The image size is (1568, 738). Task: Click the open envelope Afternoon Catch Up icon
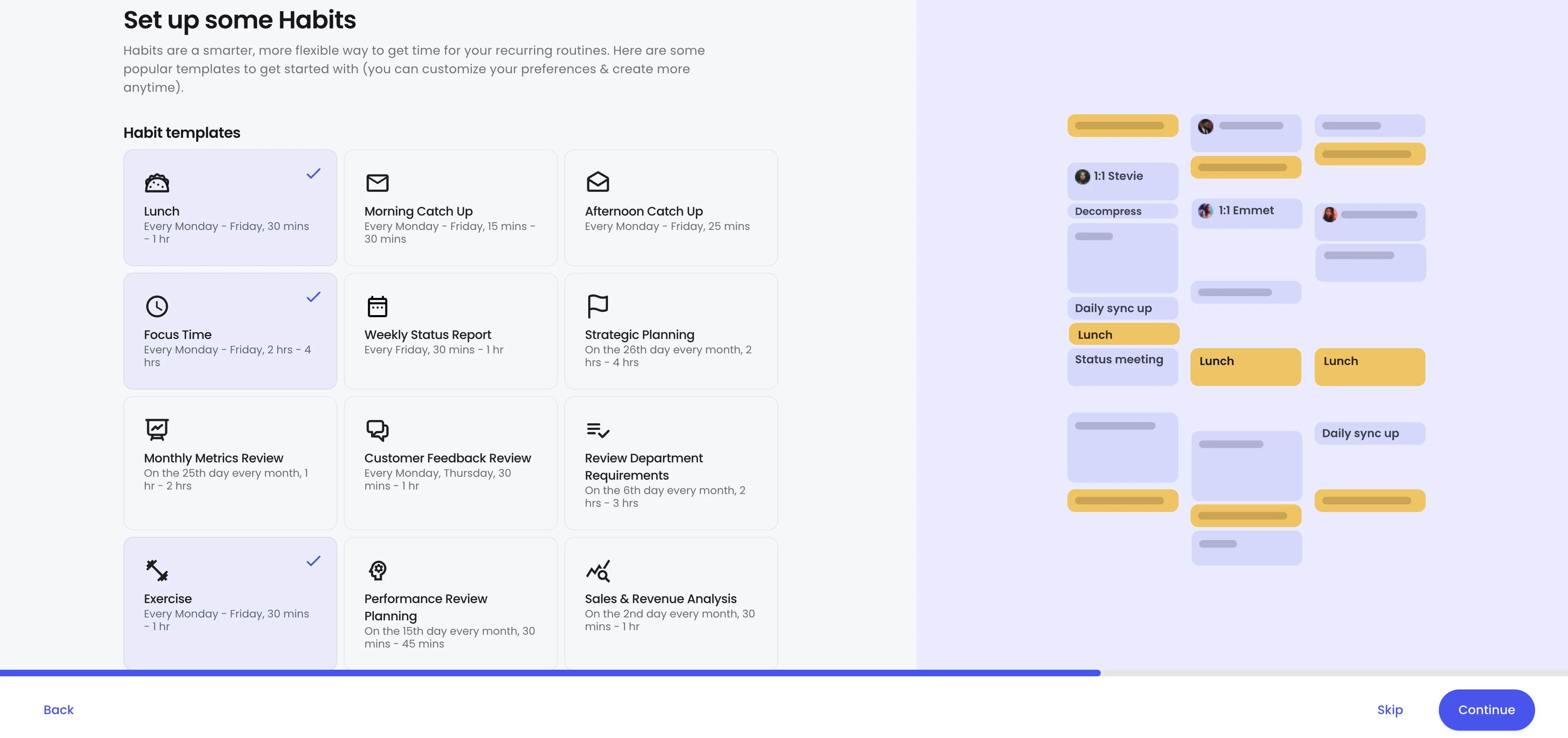(598, 182)
